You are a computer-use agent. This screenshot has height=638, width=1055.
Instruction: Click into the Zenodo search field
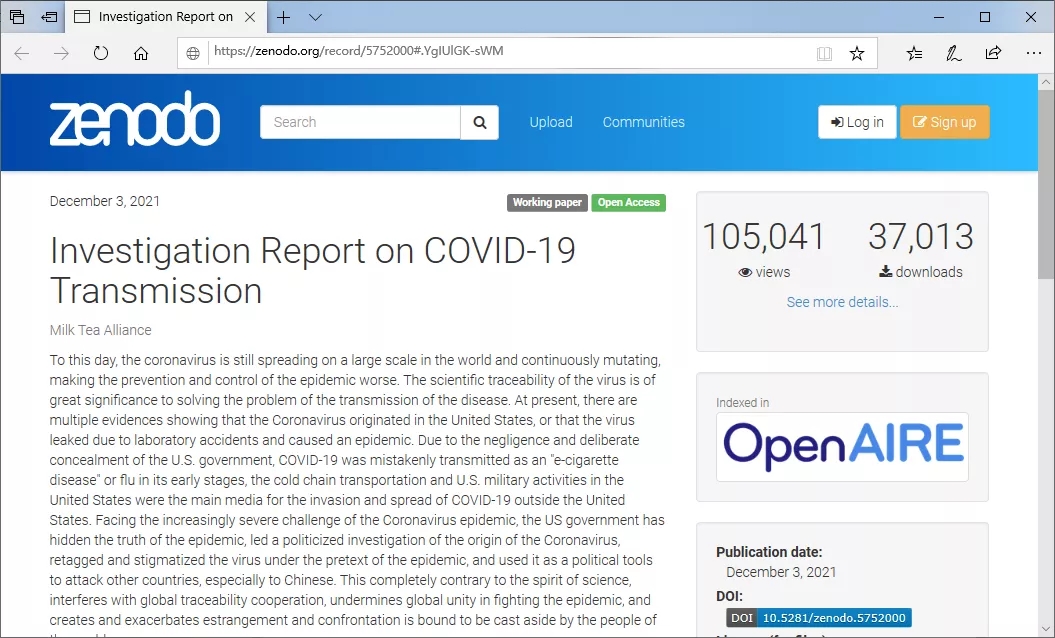pyautogui.click(x=360, y=122)
